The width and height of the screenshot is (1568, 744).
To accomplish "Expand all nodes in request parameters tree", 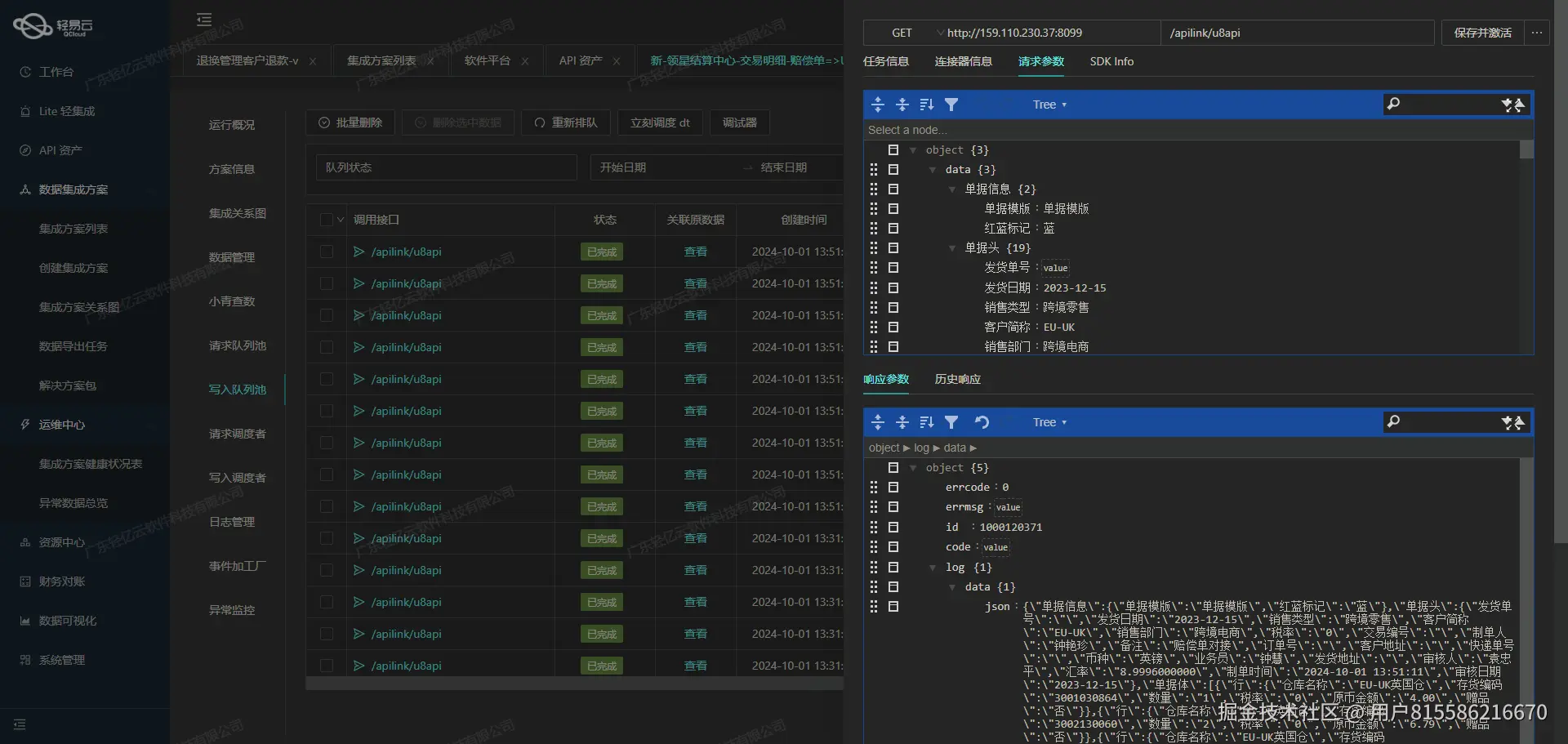I will point(878,104).
